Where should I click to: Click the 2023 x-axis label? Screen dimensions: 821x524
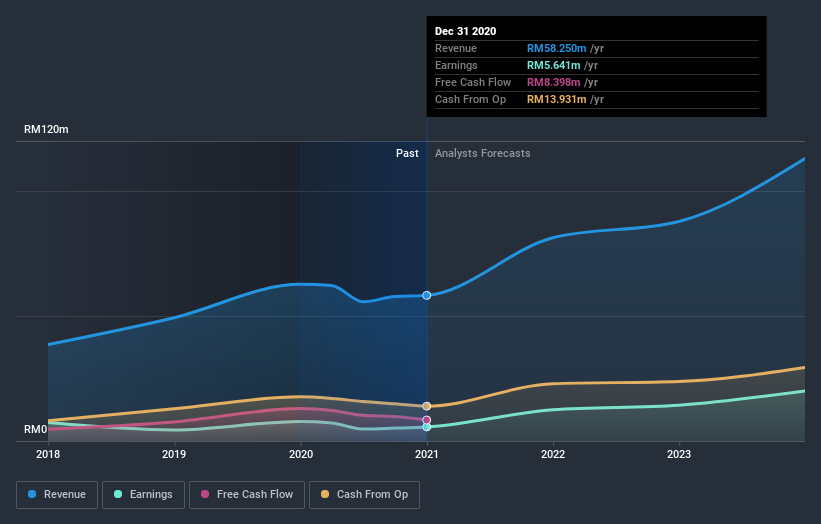(x=679, y=454)
